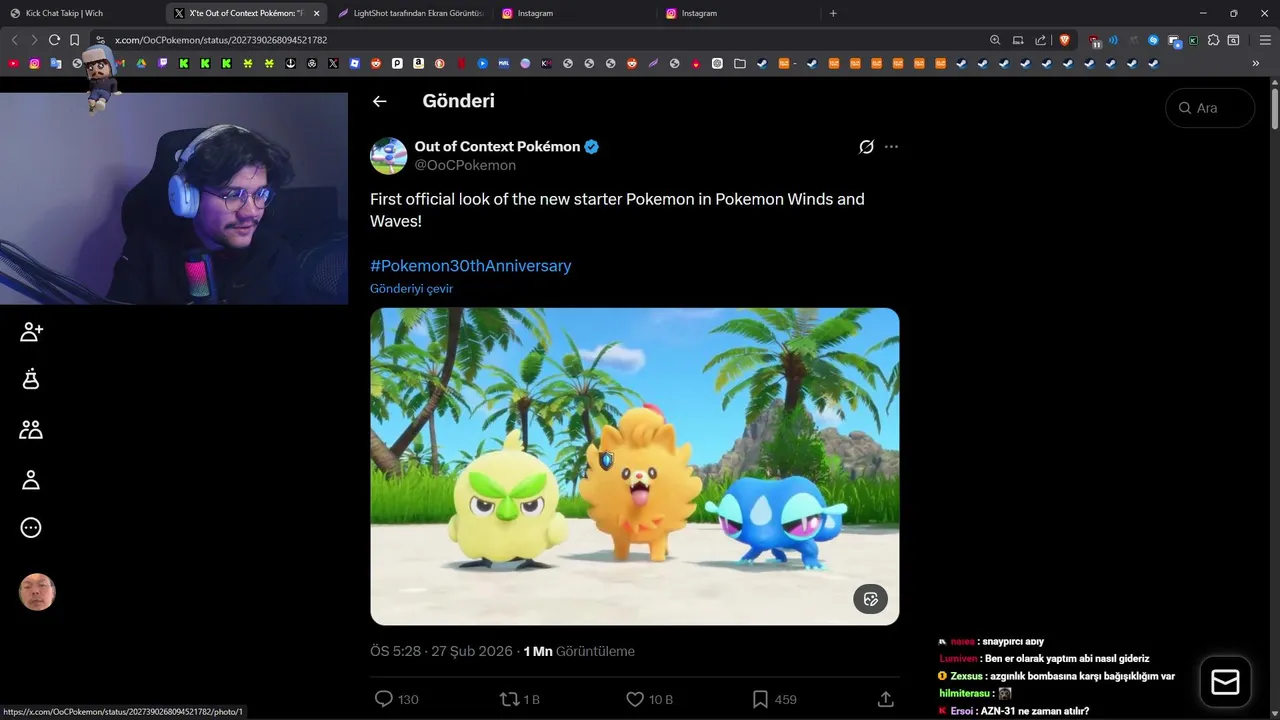Open the bookmarks bar folder icon

coord(739,63)
